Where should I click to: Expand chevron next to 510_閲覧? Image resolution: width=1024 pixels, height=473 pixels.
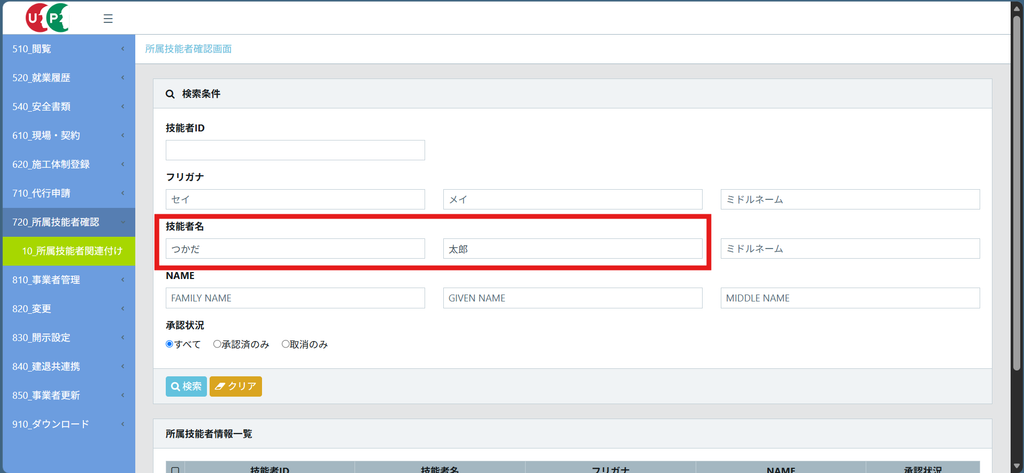click(123, 49)
